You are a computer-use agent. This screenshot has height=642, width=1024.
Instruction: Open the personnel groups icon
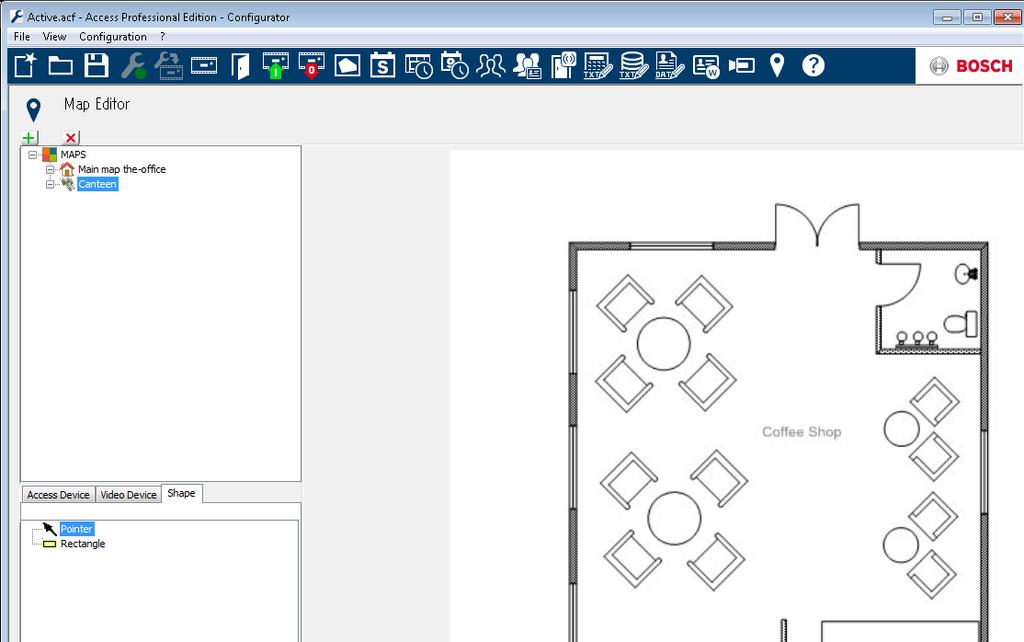pyautogui.click(x=490, y=65)
